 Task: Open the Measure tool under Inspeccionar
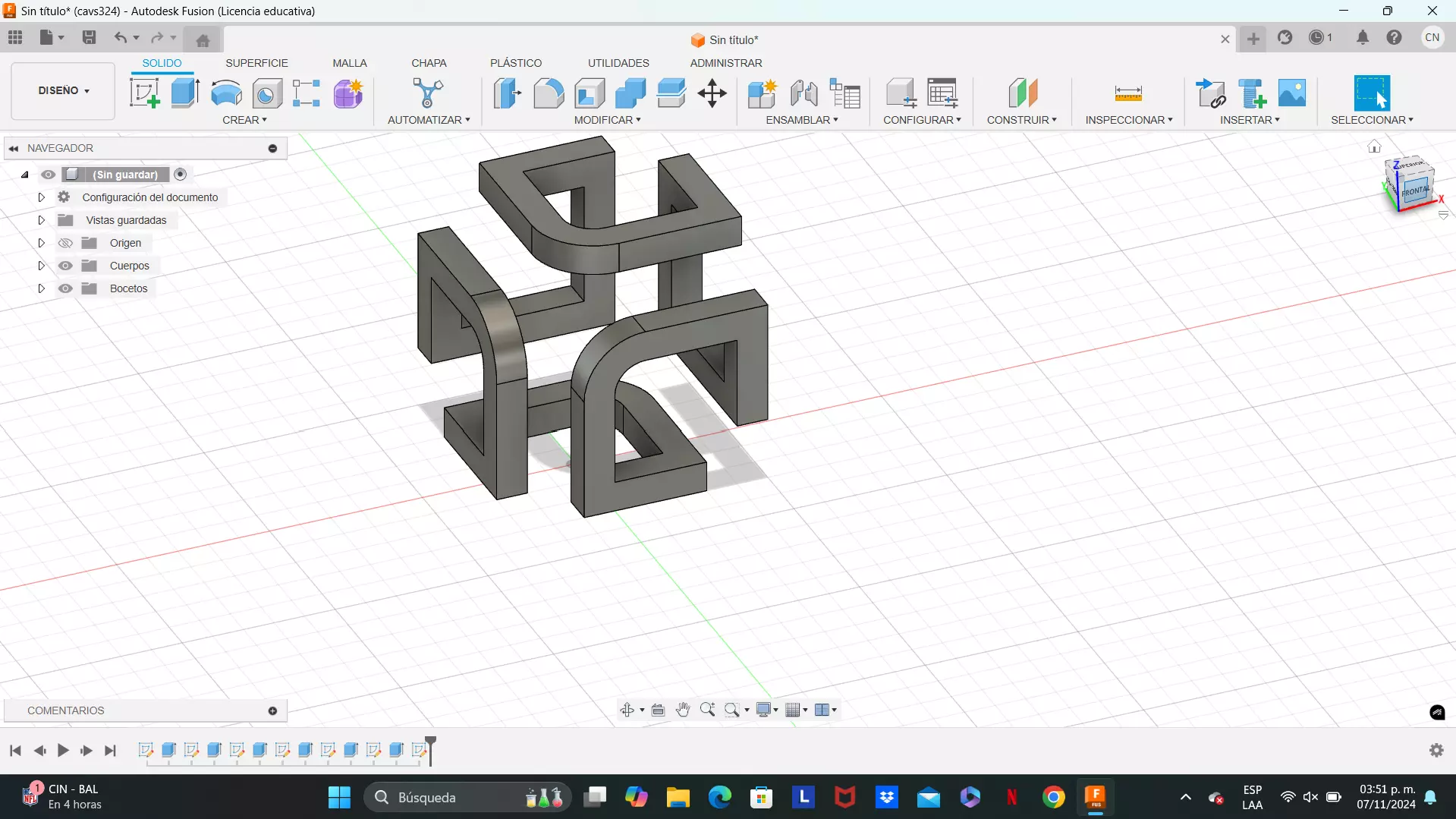click(1128, 93)
